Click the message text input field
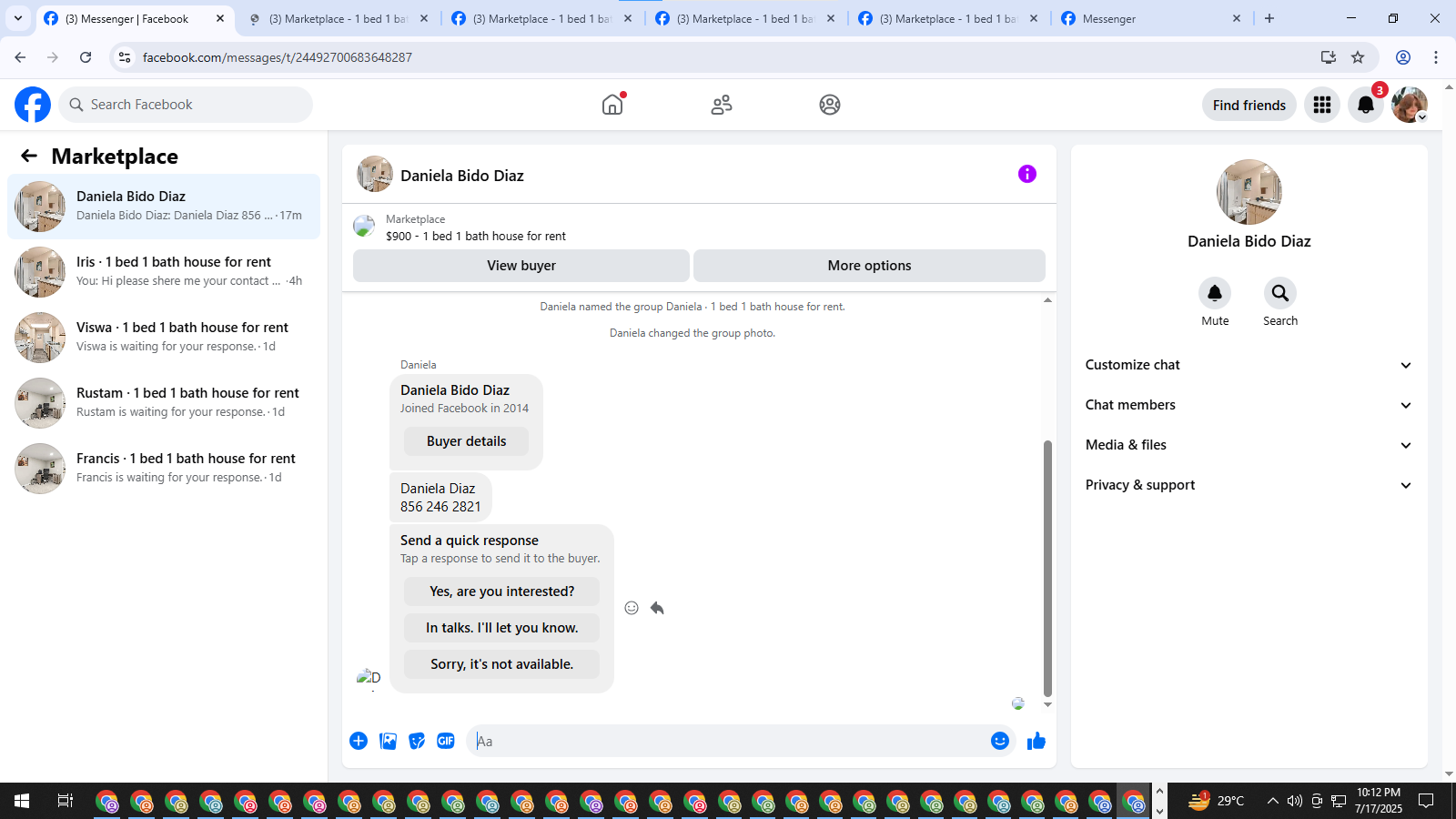The image size is (1456, 819). point(728,741)
